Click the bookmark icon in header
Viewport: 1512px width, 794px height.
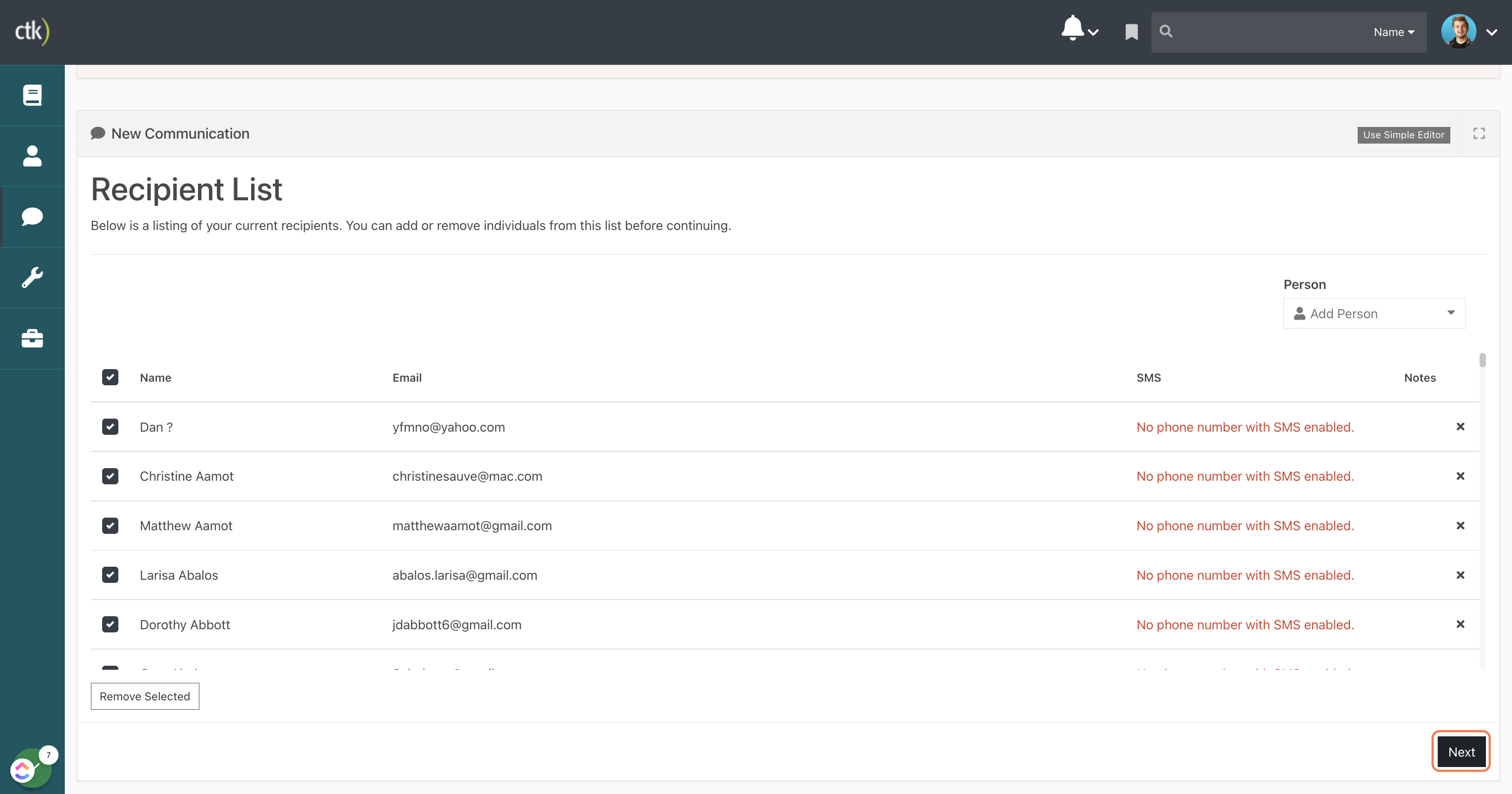(1131, 32)
